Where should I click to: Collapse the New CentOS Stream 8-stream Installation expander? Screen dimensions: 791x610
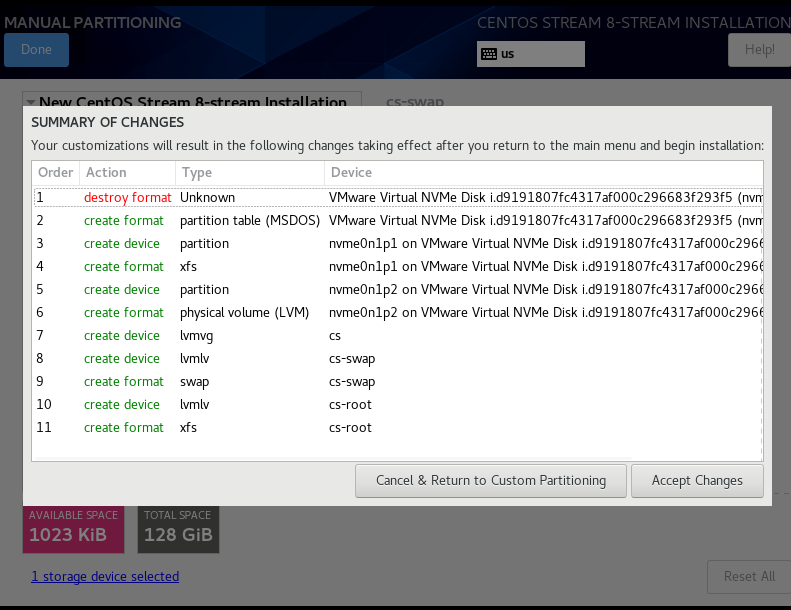[x=31, y=102]
